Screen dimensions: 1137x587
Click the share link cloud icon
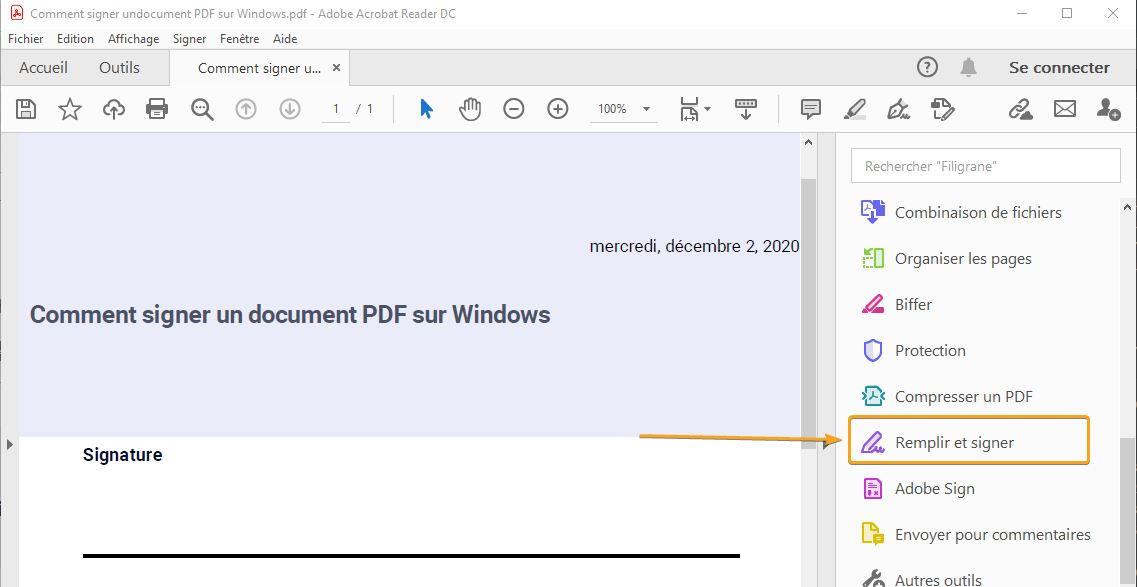[1020, 109]
